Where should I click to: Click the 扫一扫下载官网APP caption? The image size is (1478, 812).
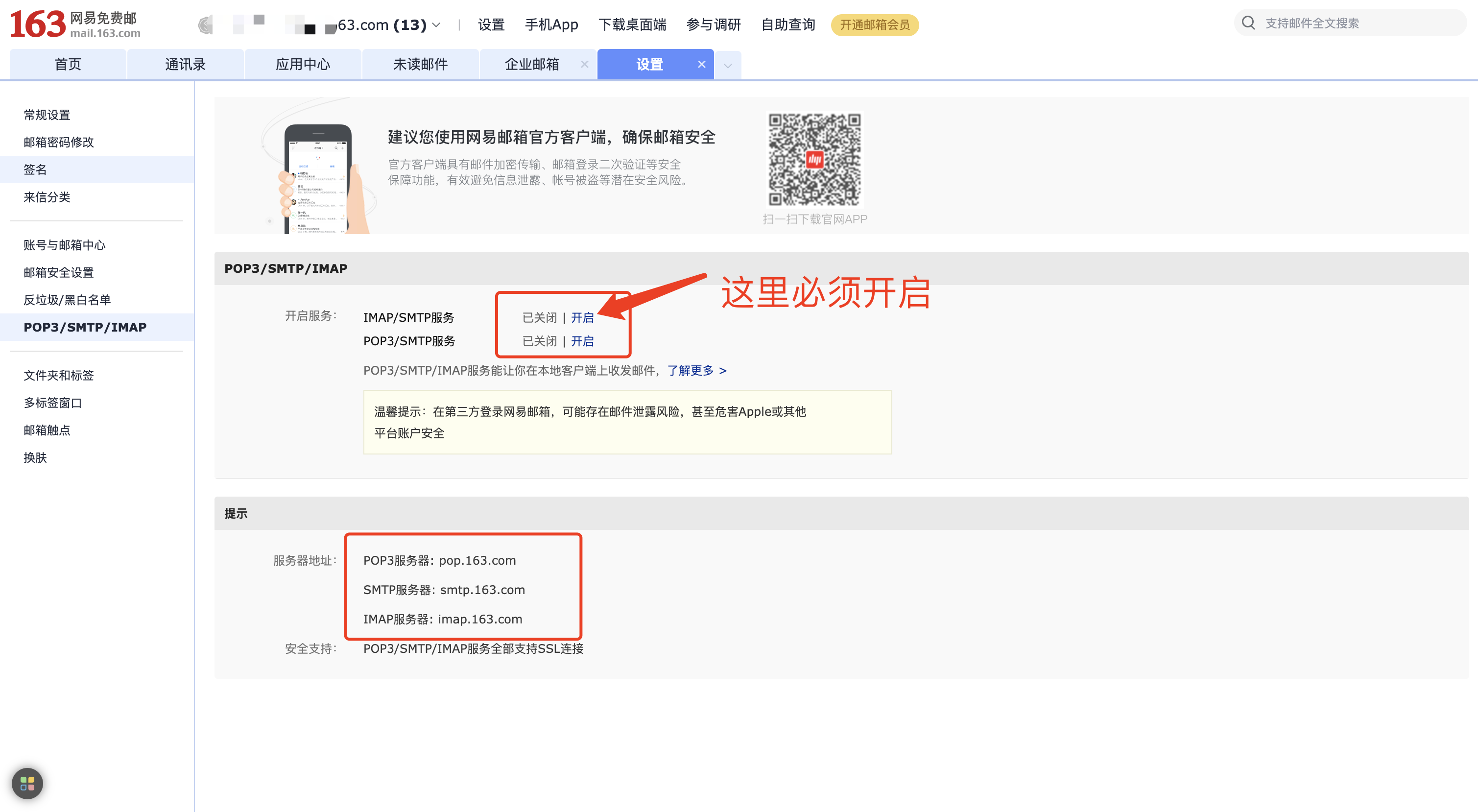815,219
